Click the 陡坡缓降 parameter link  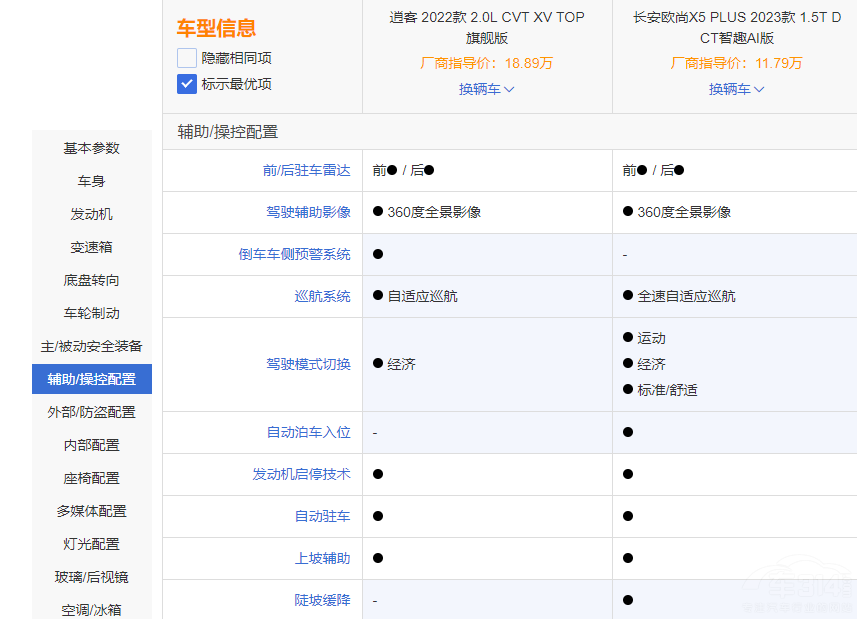tap(322, 600)
